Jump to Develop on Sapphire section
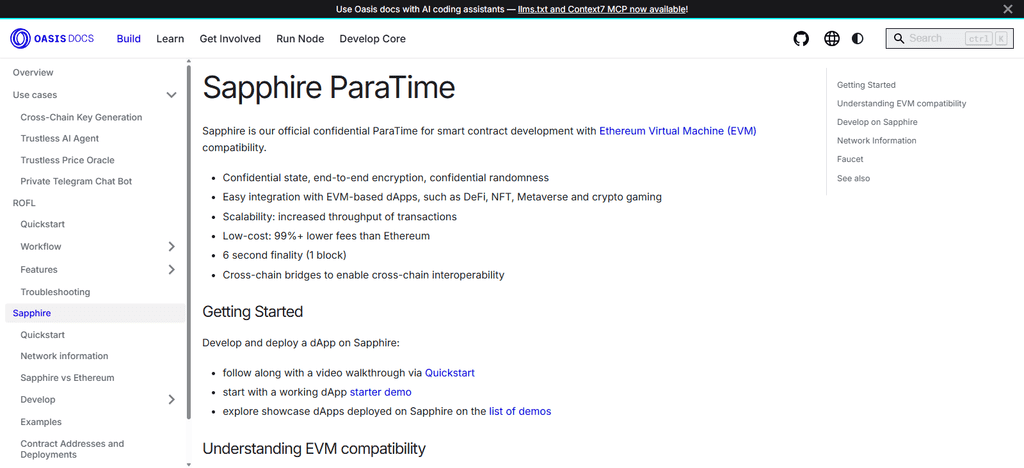The image size is (1024, 468). (877, 122)
